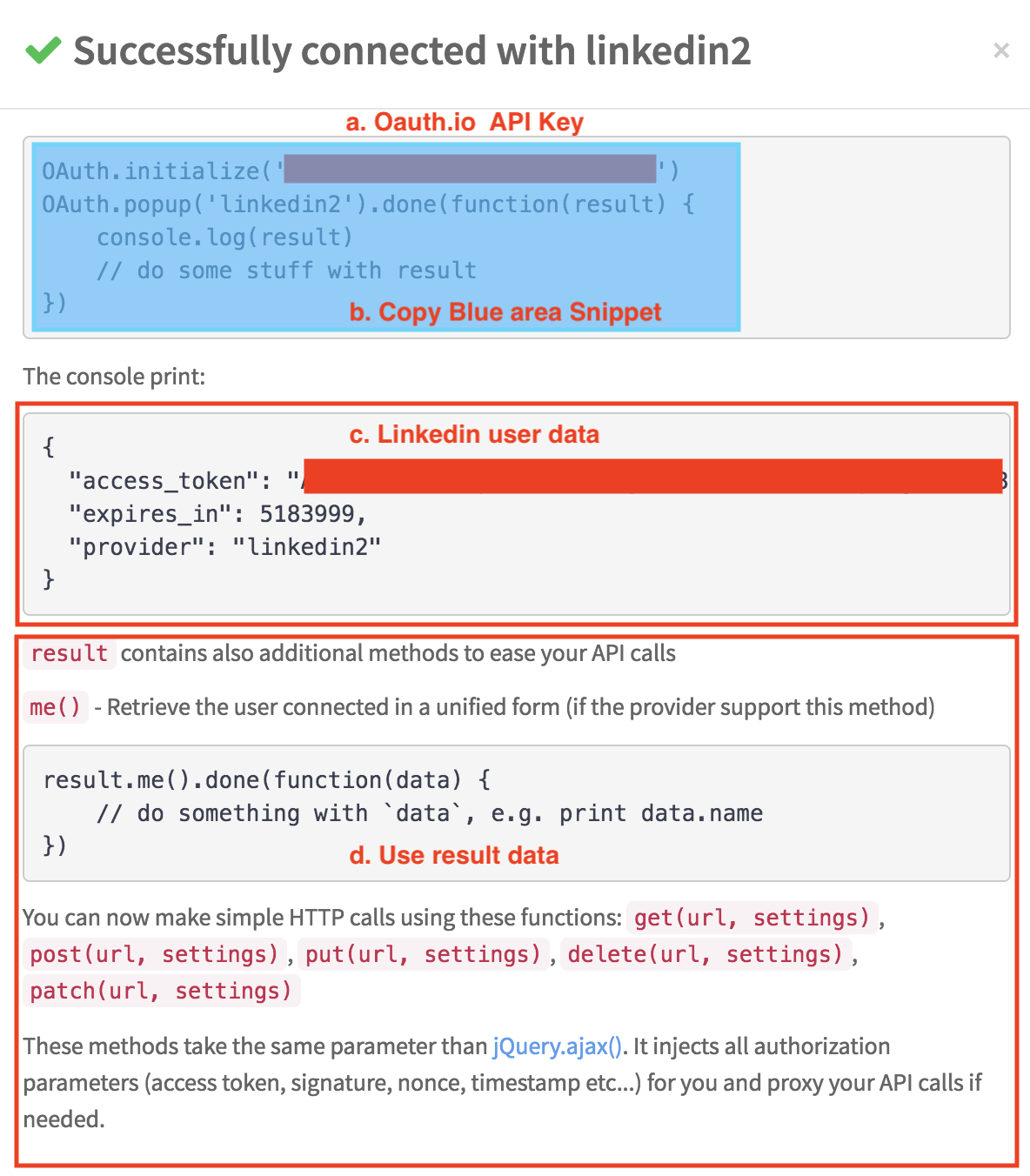Click the get(url, settings) code tag

pos(752,918)
